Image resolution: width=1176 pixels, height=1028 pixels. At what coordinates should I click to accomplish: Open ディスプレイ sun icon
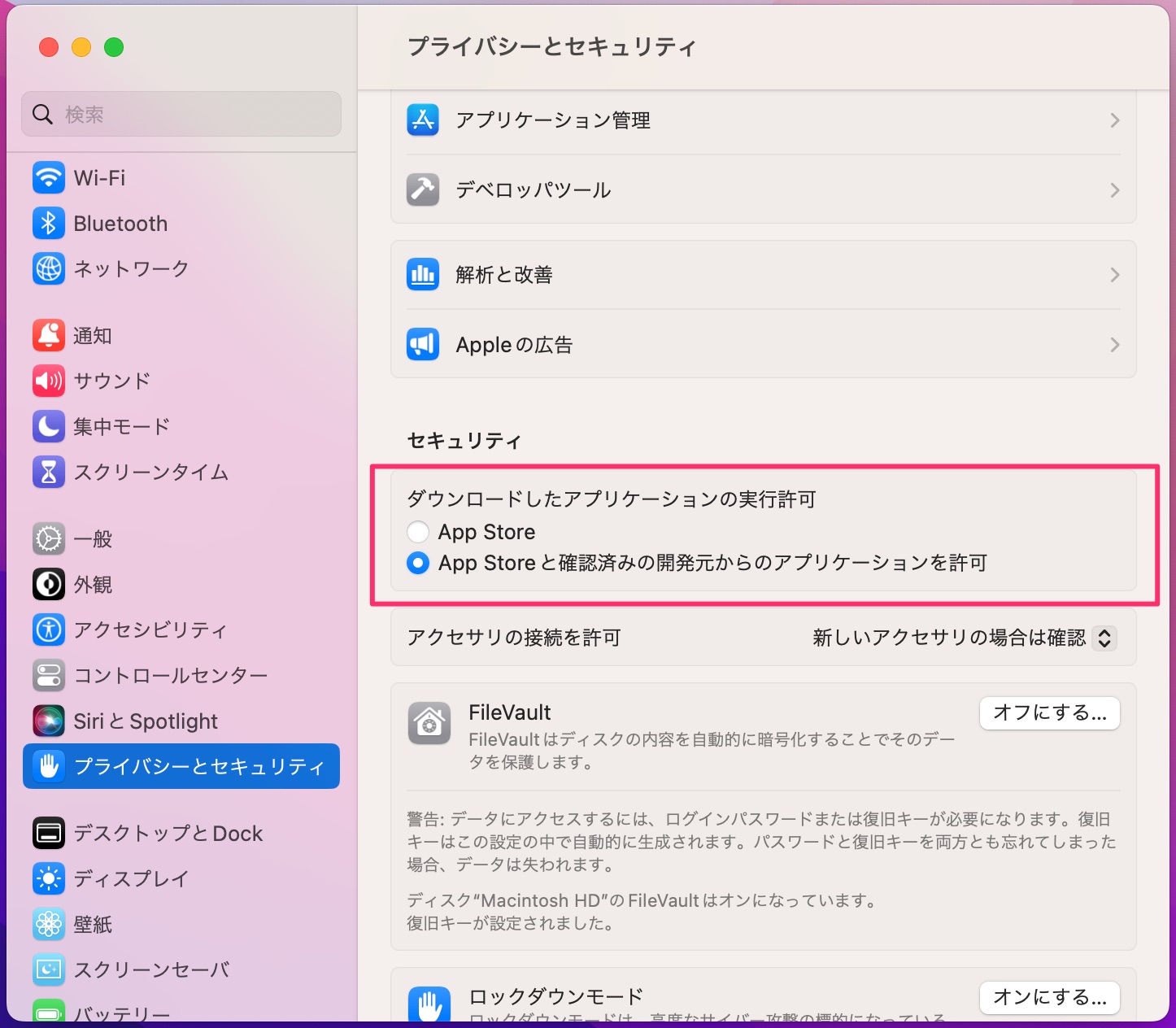coord(49,878)
